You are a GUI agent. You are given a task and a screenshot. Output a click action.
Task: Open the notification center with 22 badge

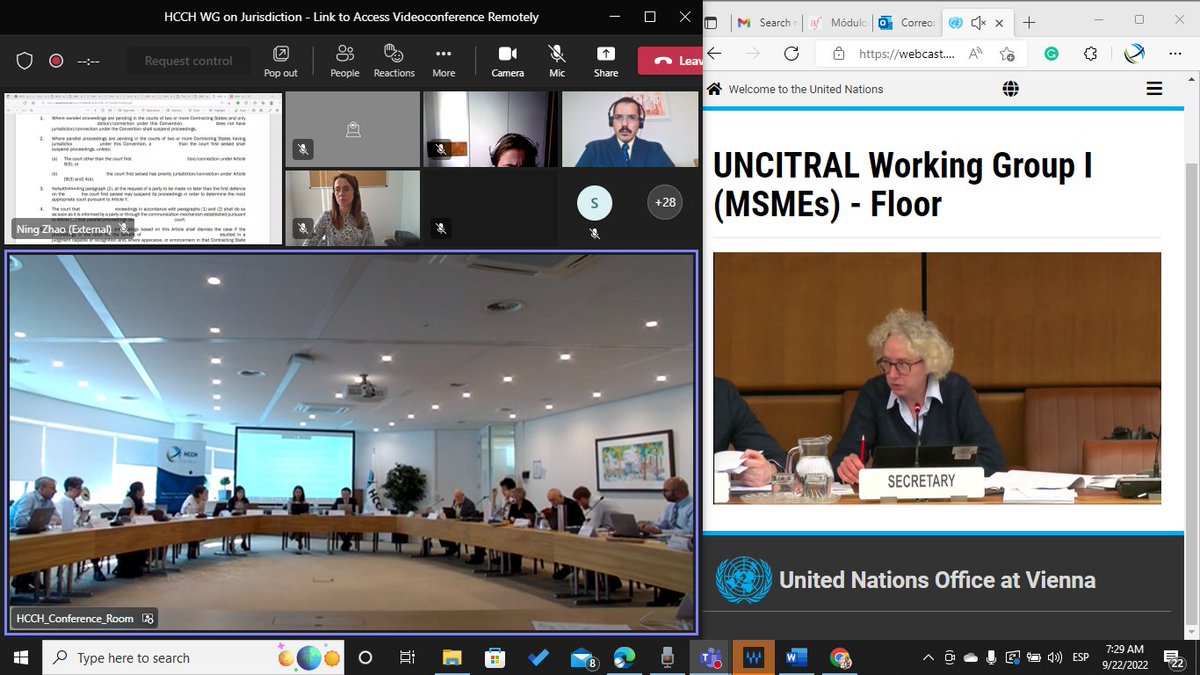pos(1176,657)
